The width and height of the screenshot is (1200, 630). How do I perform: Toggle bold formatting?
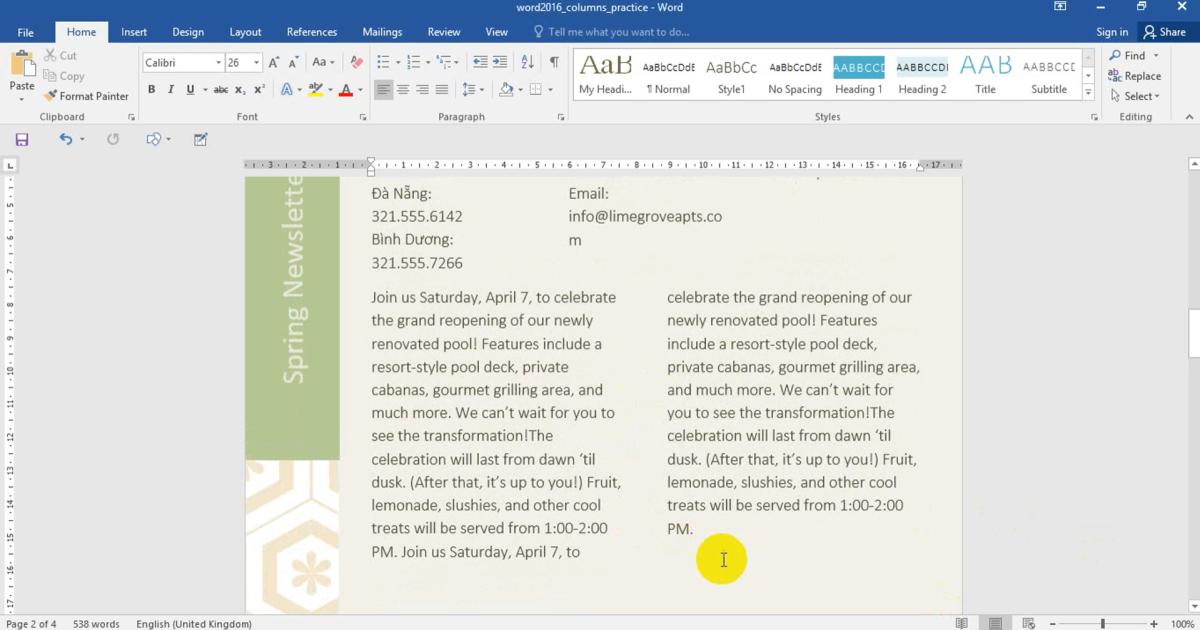tap(152, 90)
